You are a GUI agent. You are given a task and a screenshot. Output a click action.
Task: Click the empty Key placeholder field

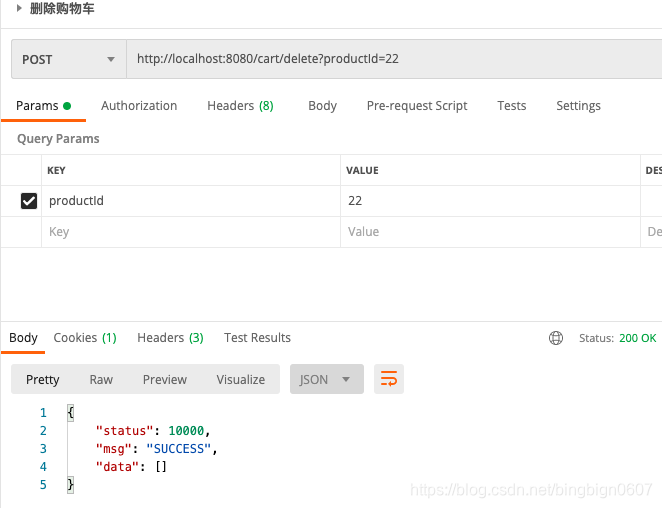191,232
